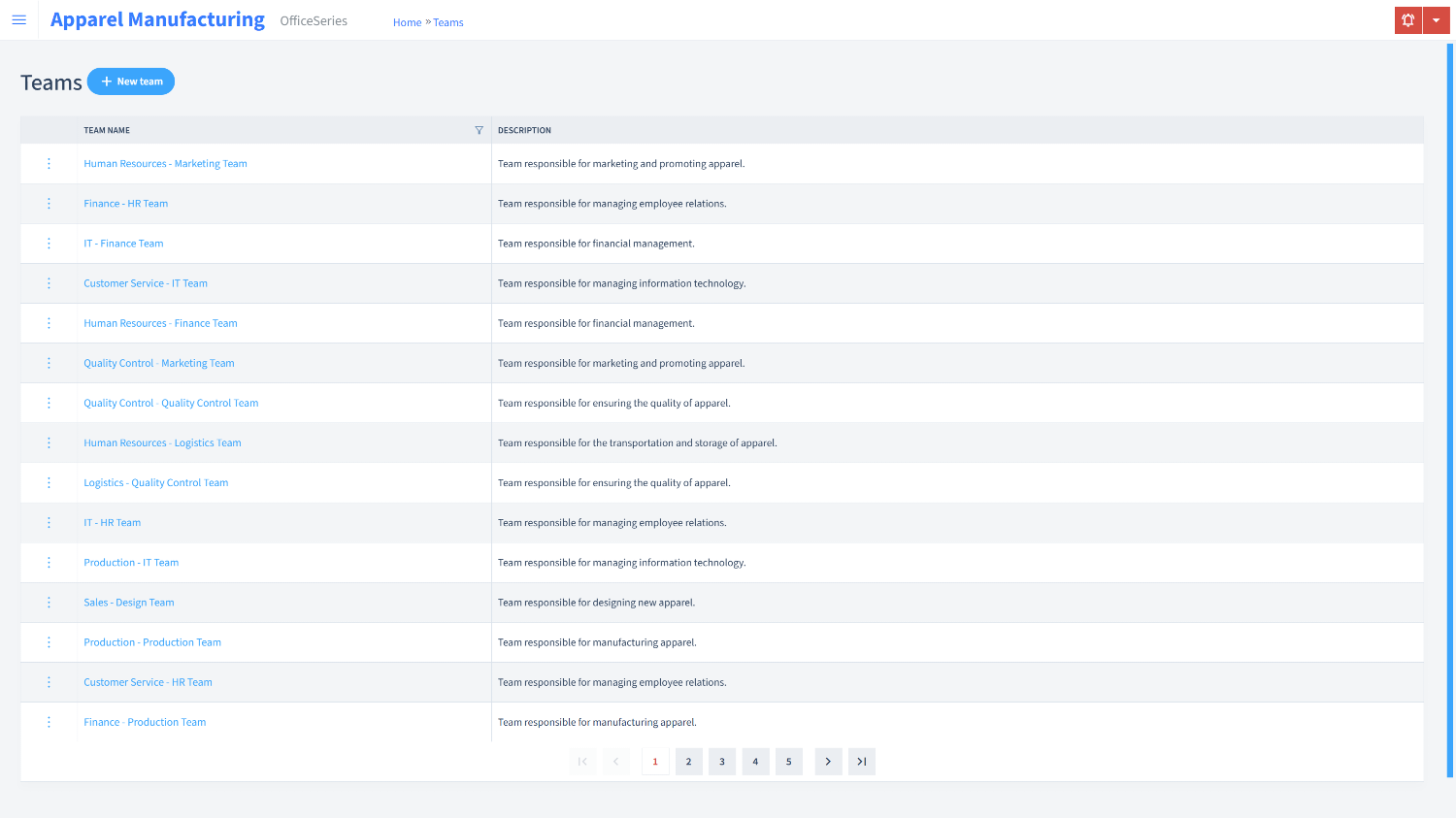Viewport: 1456px width, 818px height.
Task: Sort by Team Name column header
Action: pyautogui.click(x=107, y=130)
